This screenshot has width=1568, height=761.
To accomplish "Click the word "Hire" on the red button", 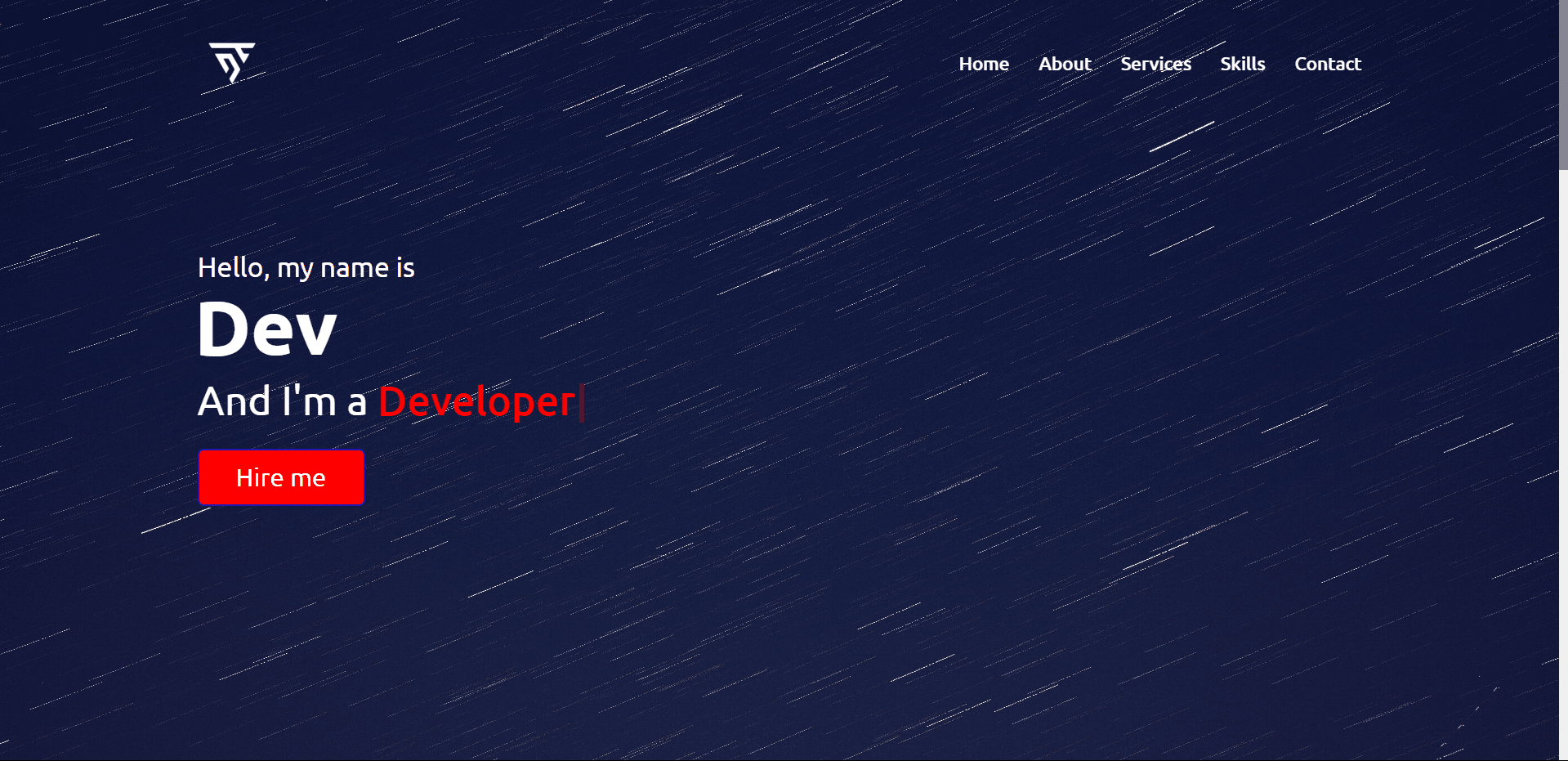I will coord(260,477).
